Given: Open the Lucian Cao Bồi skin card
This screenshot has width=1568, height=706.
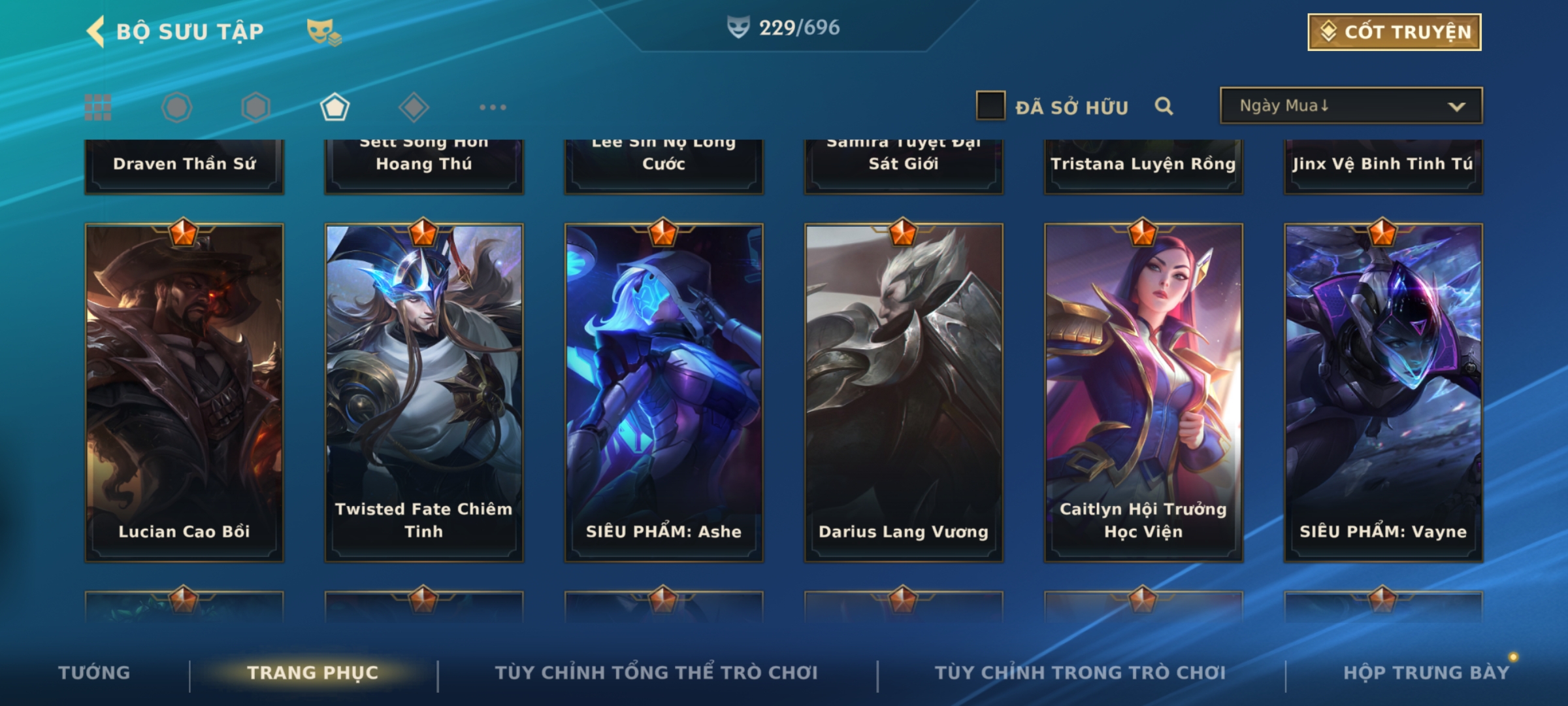Looking at the screenshot, I should [184, 392].
